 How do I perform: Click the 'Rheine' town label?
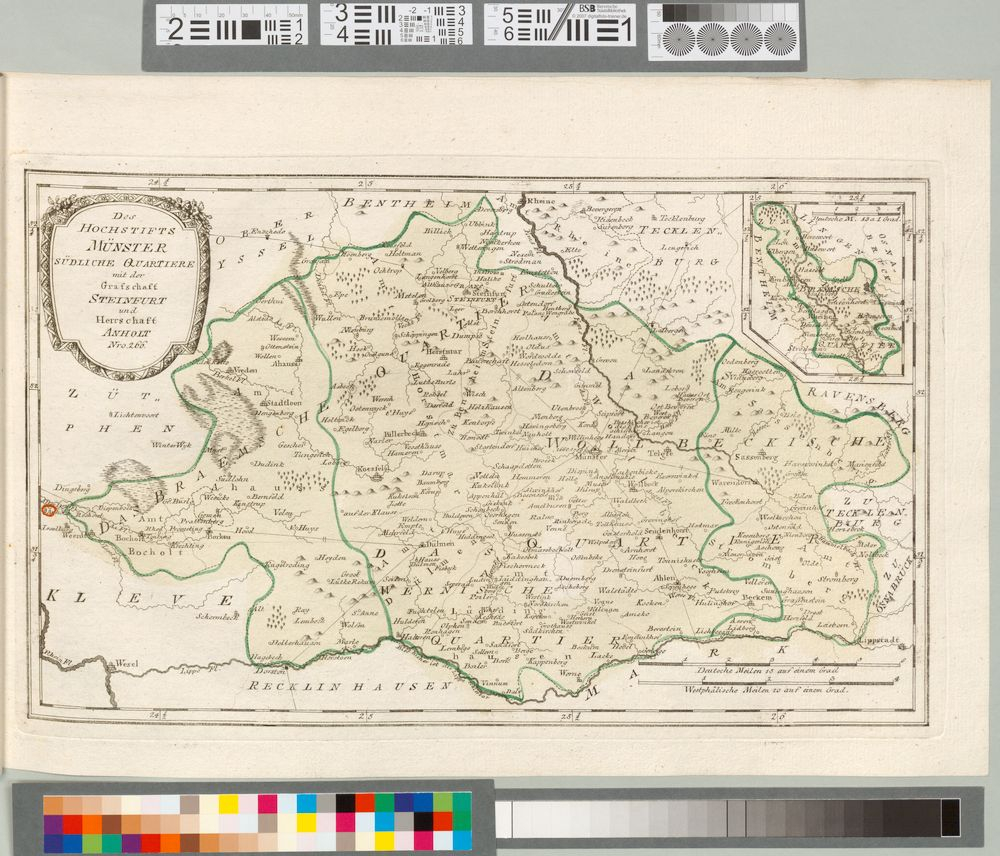click(541, 201)
